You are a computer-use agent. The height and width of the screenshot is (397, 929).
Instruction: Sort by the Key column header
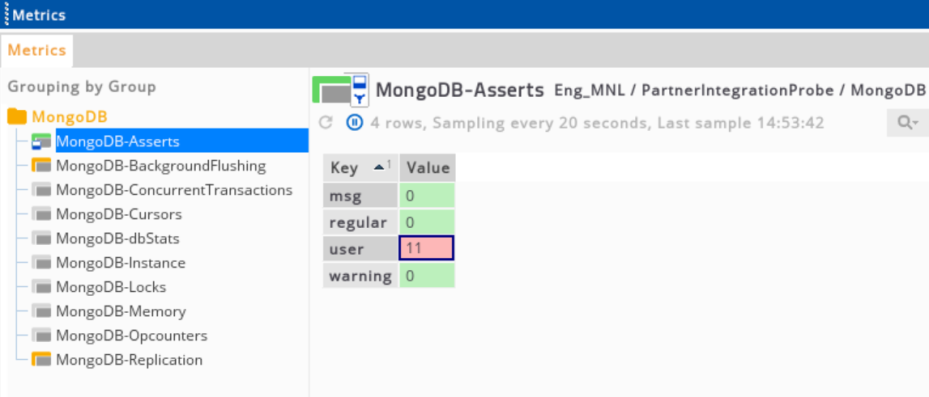pyautogui.click(x=360, y=168)
